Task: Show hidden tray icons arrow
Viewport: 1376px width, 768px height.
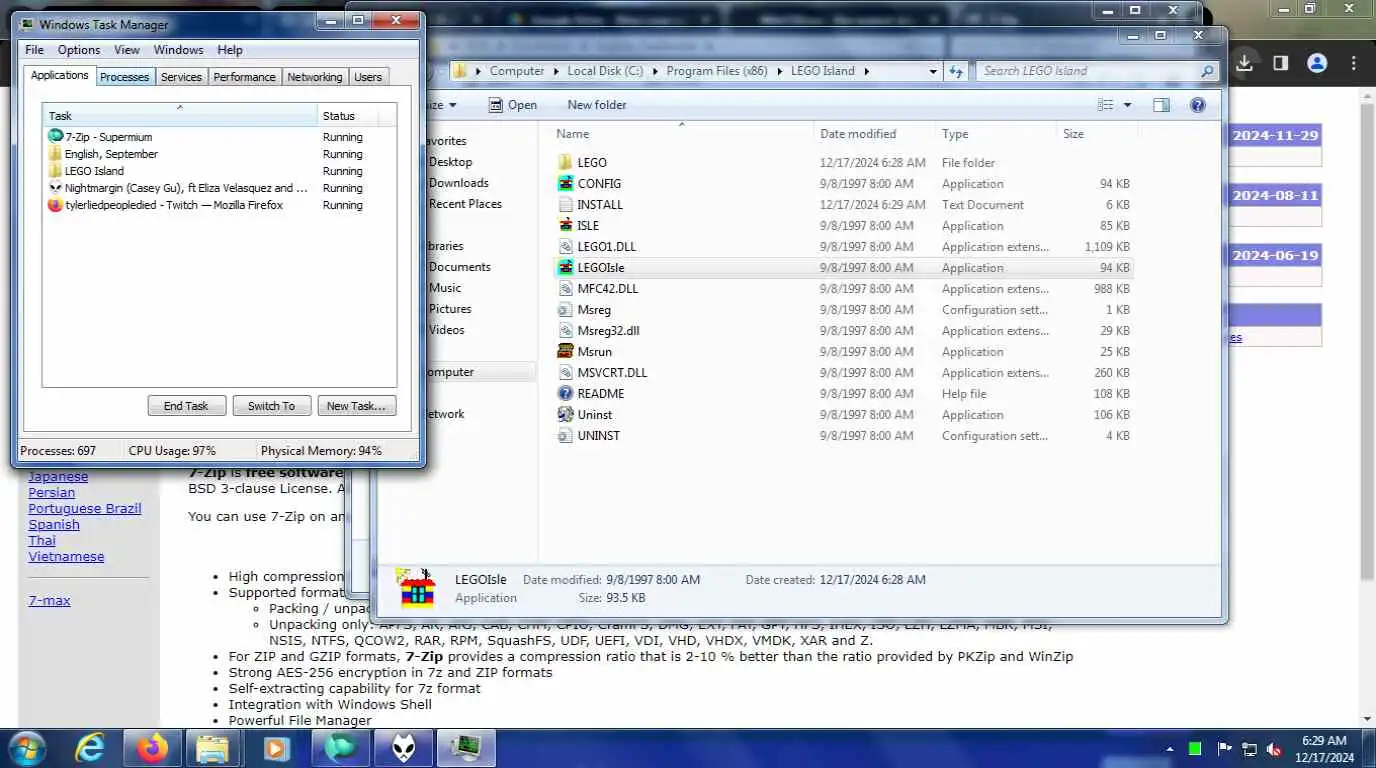Action: [x=1170, y=749]
